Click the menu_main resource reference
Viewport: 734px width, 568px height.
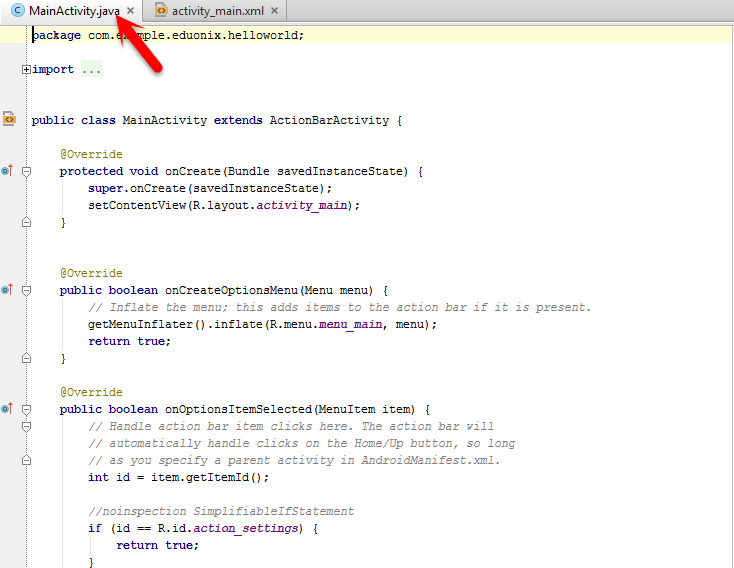(351, 325)
